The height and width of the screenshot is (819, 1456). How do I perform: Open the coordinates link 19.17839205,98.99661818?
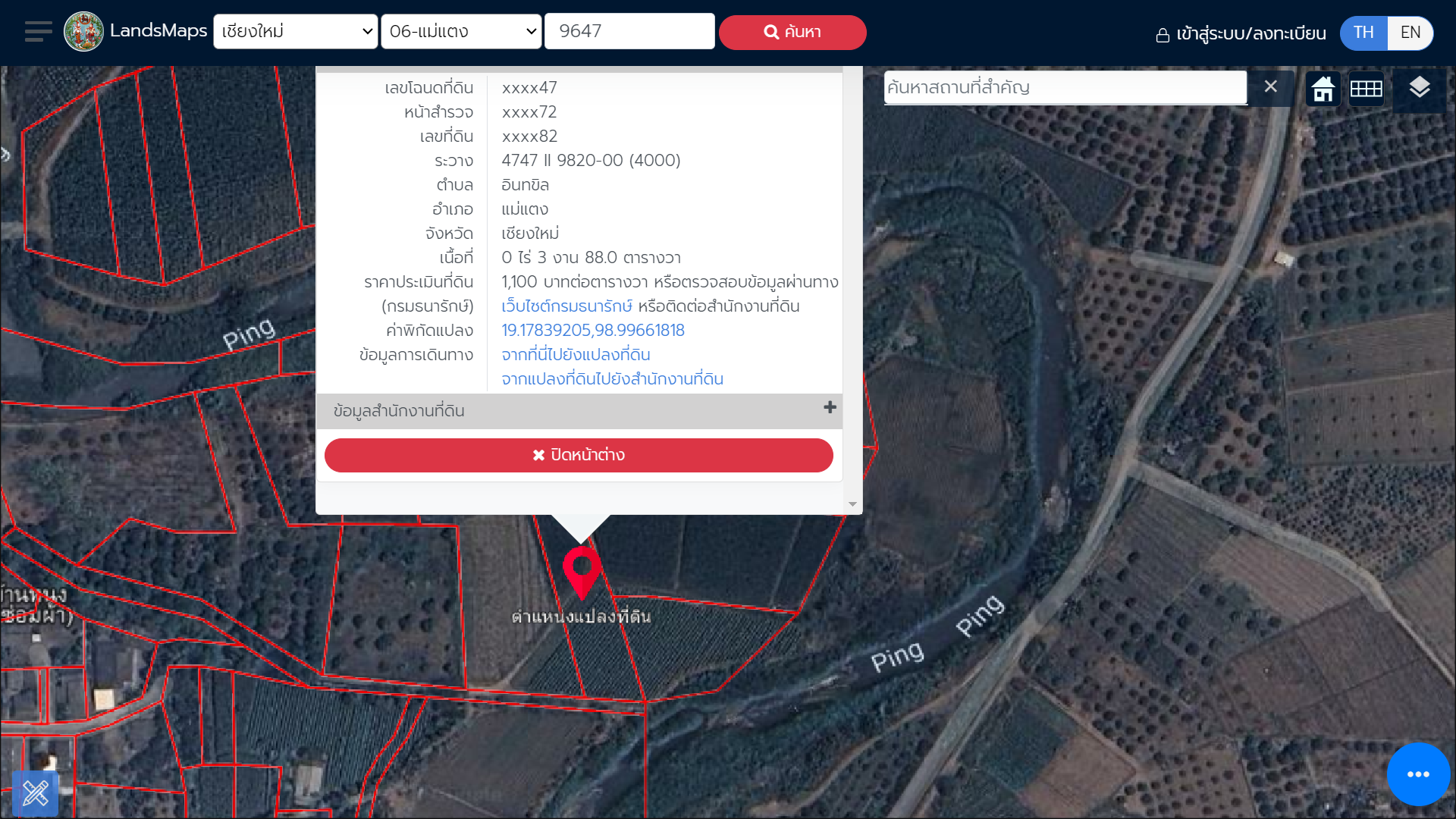(593, 331)
